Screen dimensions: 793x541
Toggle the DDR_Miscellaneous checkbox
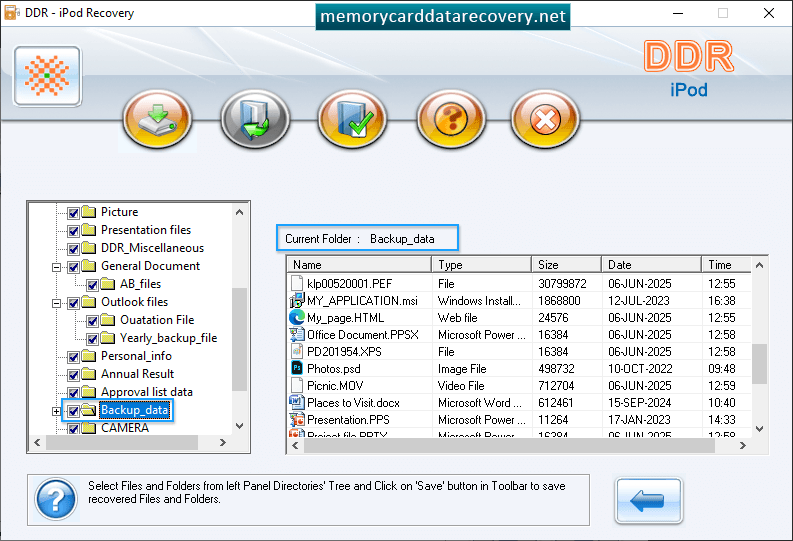(x=73, y=249)
